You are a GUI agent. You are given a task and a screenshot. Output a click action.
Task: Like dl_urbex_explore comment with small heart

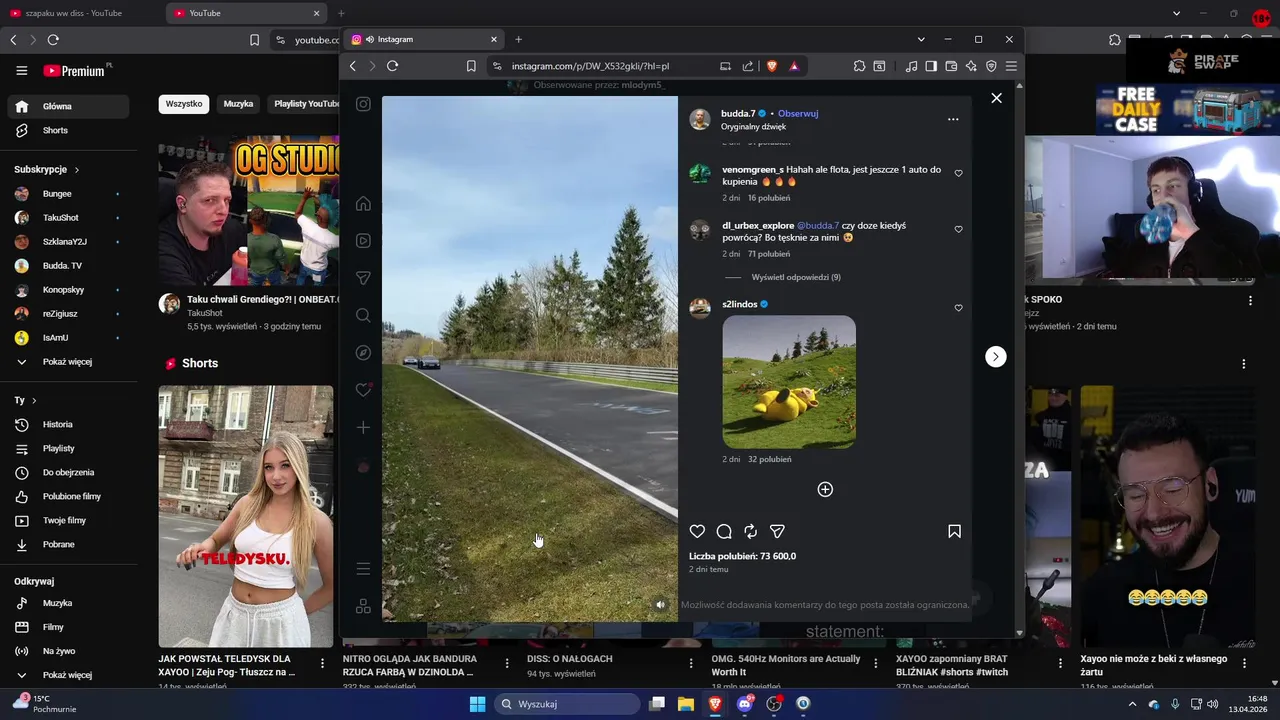958,229
